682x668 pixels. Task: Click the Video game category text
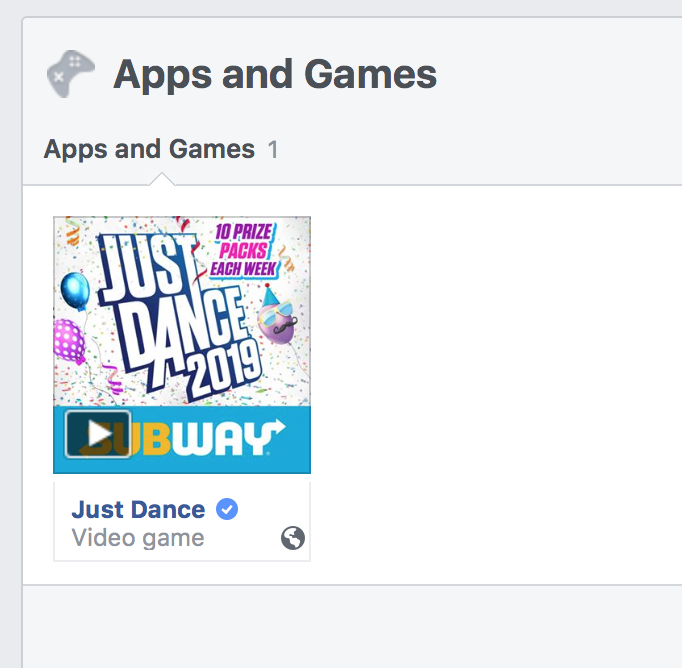[x=138, y=538]
